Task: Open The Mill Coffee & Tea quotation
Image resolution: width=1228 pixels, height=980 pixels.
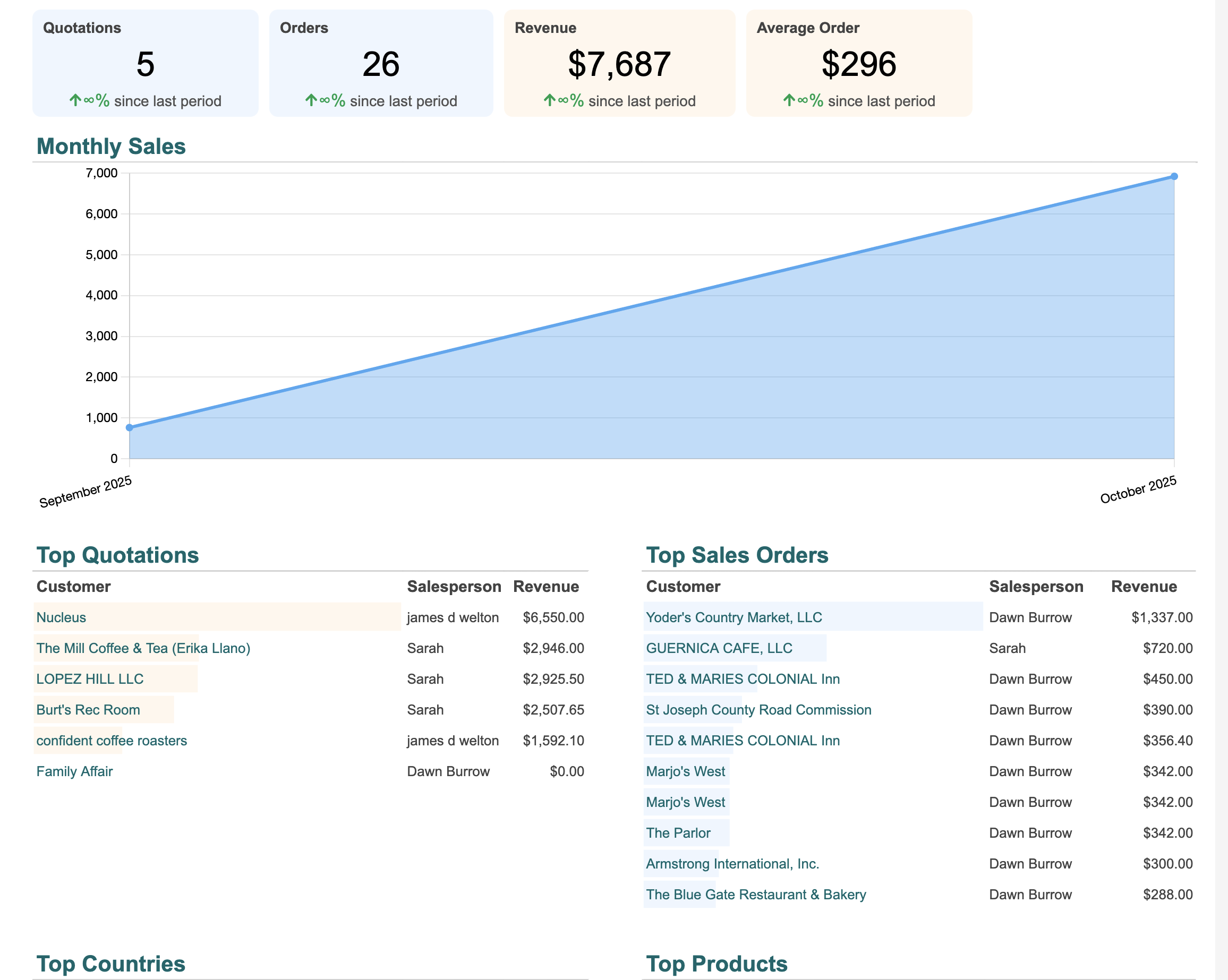Action: coord(143,648)
